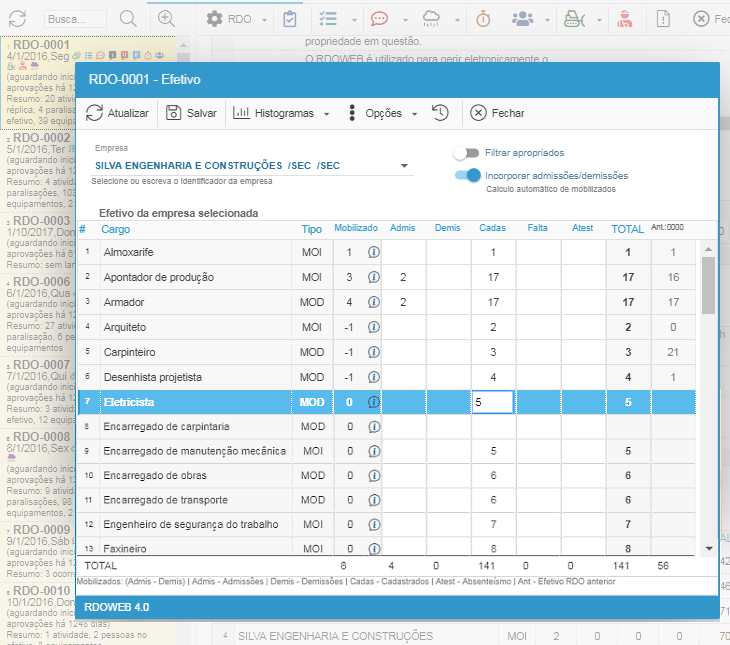Viewport: 730px width, 645px height.
Task: Open dropdown arrow beside weather icon
Action: pyautogui.click(x=457, y=20)
